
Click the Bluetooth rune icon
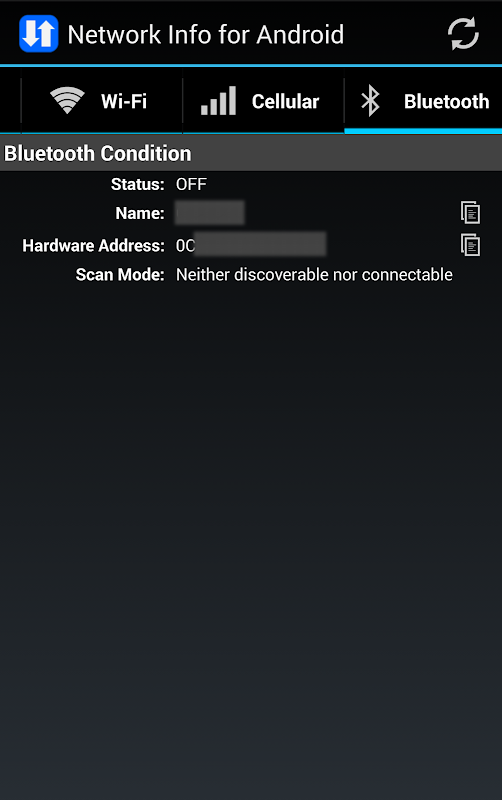tap(370, 101)
